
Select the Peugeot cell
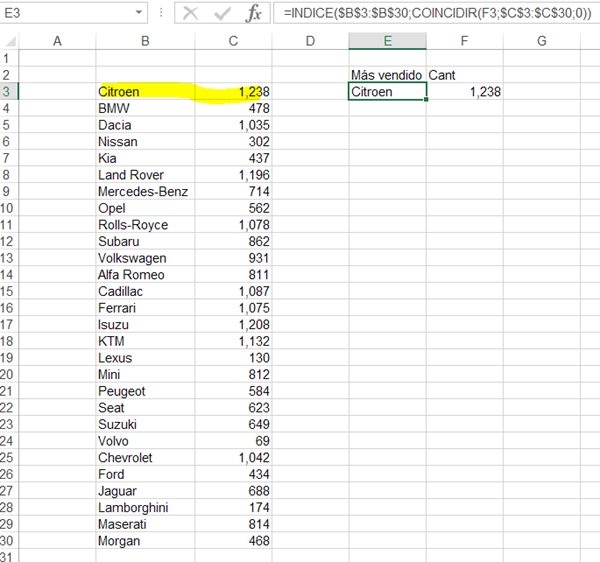pyautogui.click(x=145, y=391)
